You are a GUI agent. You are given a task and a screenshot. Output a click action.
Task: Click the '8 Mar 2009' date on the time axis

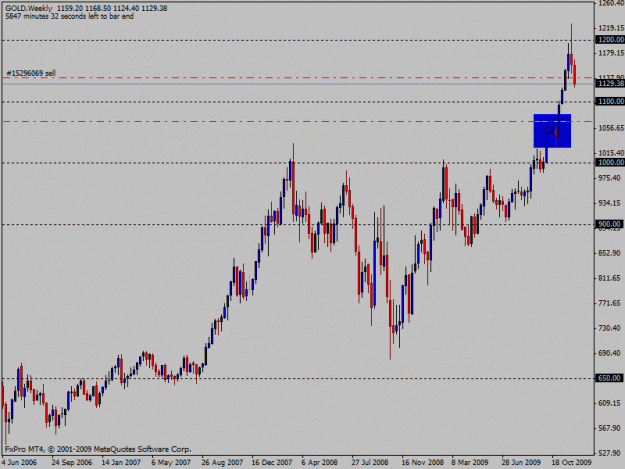[x=470, y=463]
